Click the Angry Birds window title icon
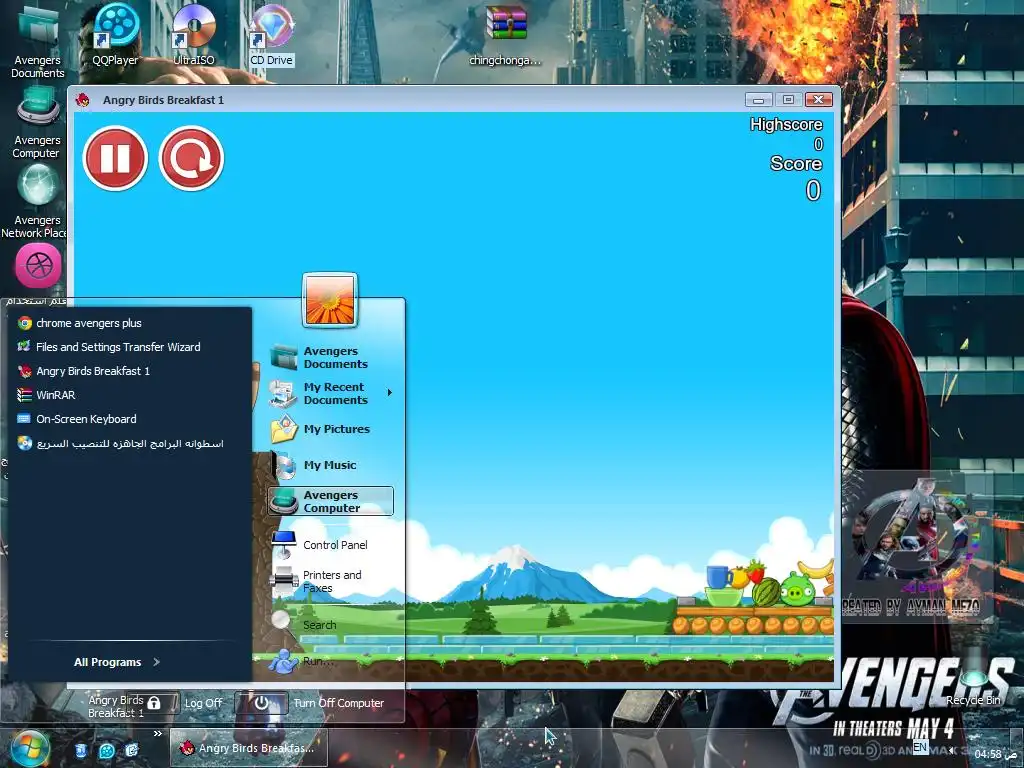Screen dimensions: 1024x768 click(x=83, y=100)
